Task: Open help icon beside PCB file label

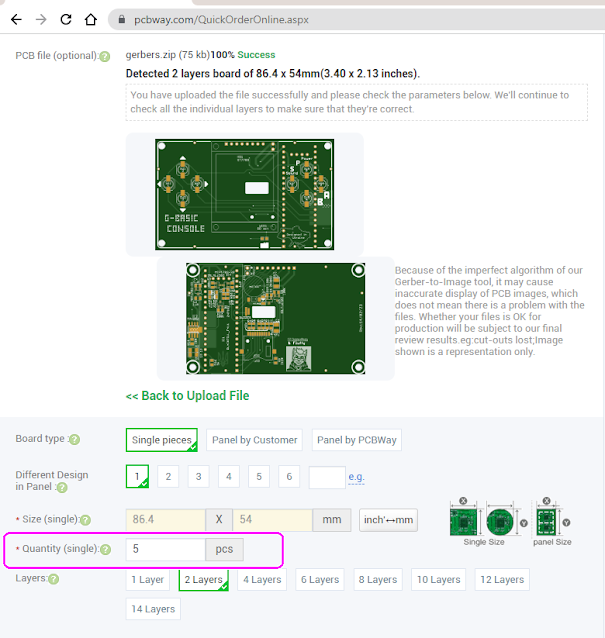Action: pos(105,57)
